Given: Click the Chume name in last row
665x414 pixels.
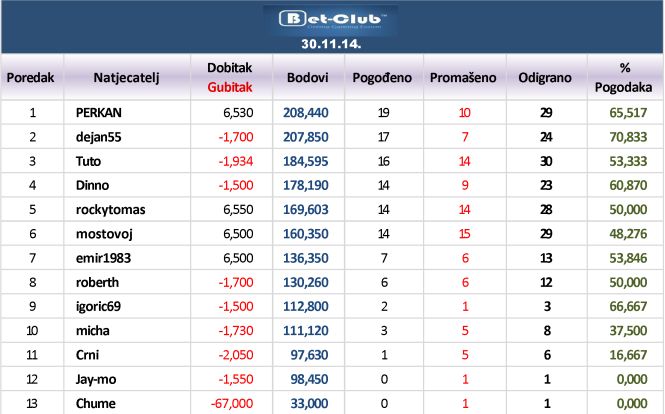Looking at the screenshot, I should pos(95,403).
